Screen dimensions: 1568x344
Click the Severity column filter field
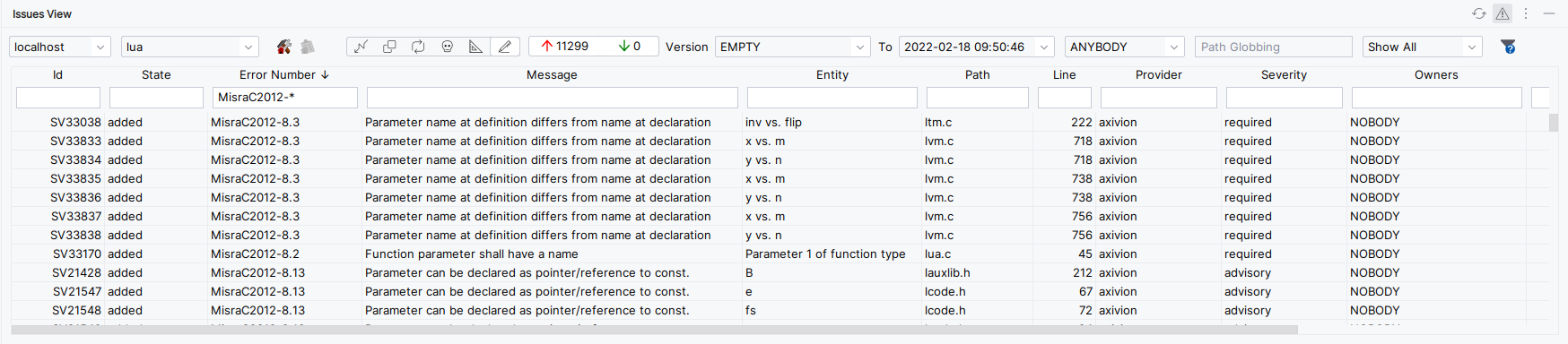[x=1285, y=97]
